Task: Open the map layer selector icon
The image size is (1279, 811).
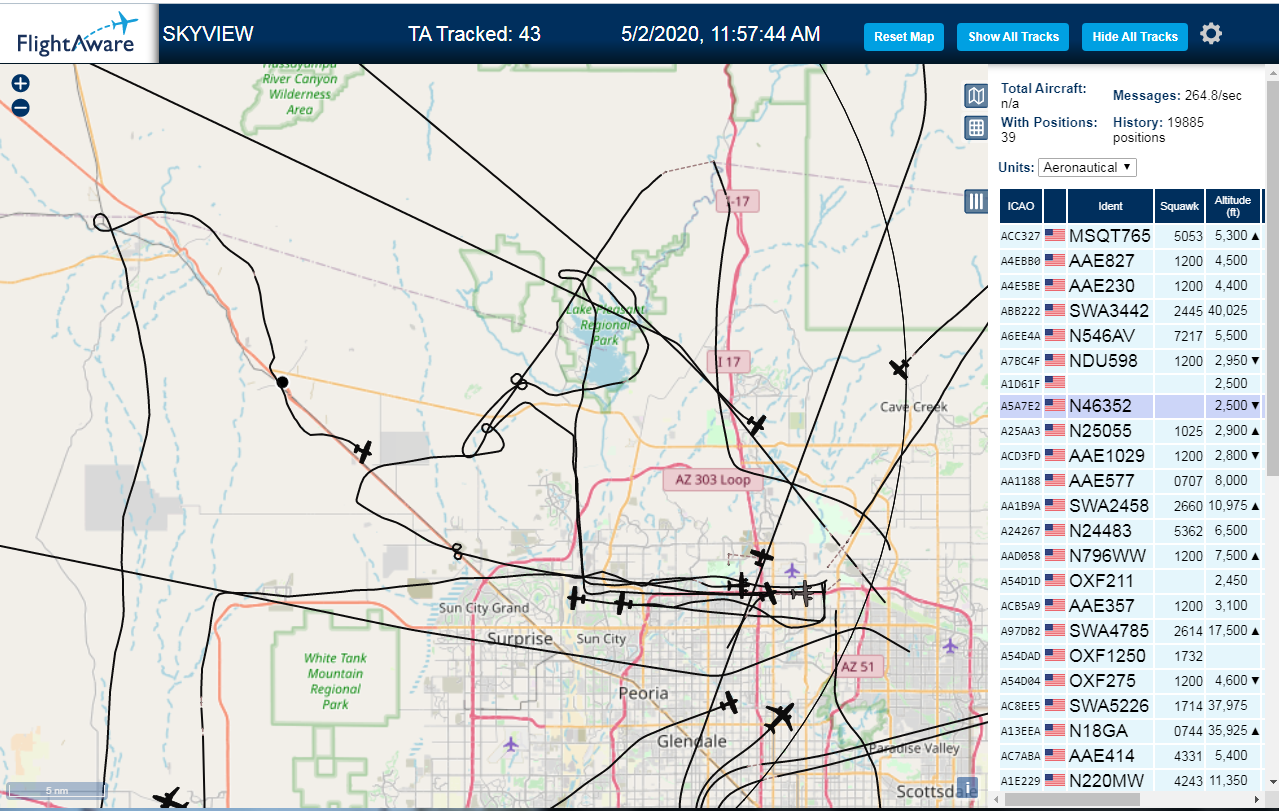Action: tap(976, 95)
